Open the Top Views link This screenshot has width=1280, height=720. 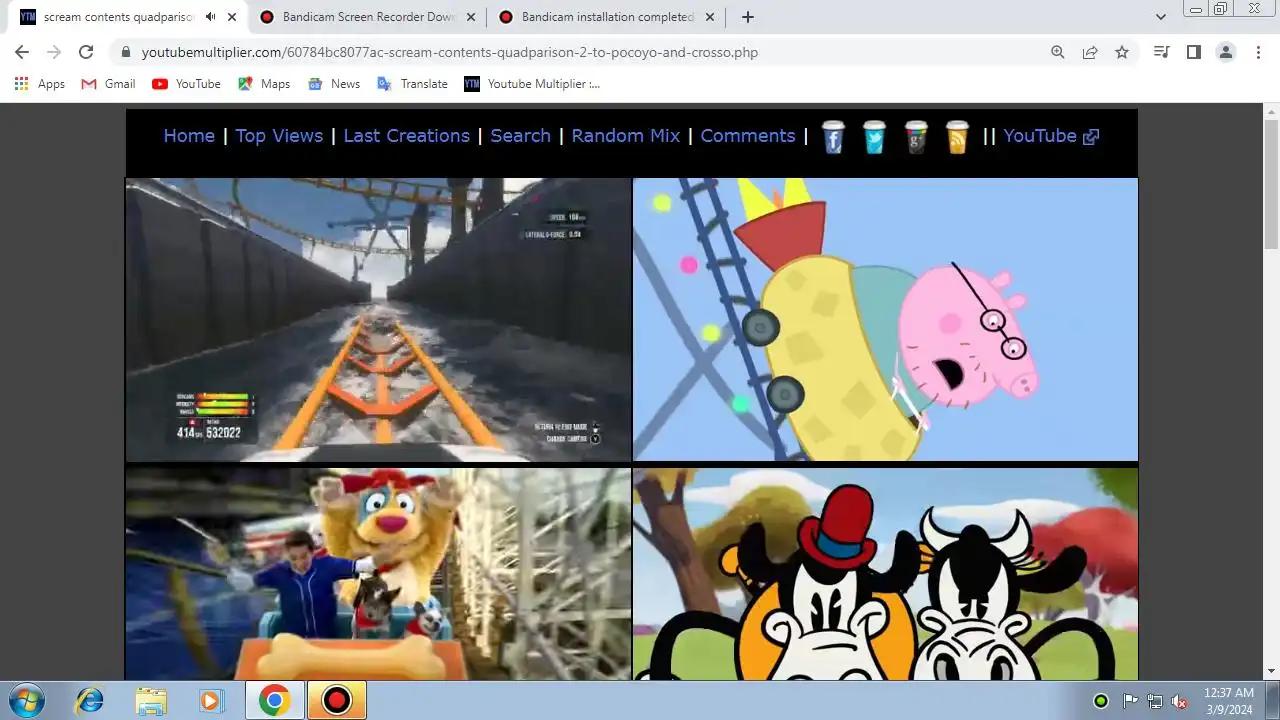[279, 136]
